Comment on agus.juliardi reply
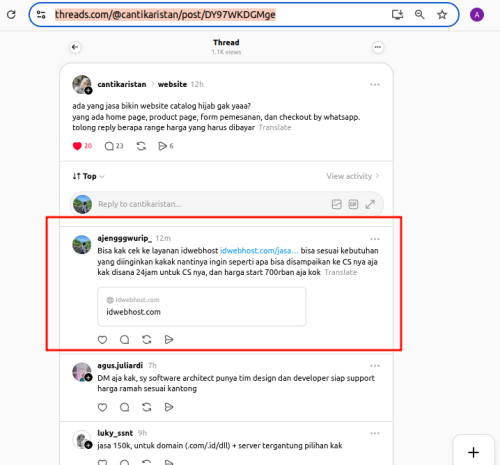Viewport: 500px width, 465px height. click(x=125, y=407)
